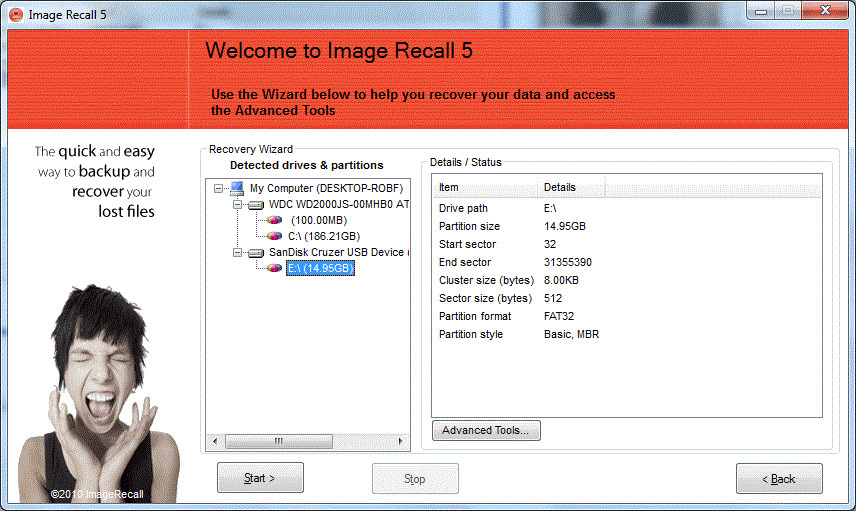Open Advanced Tools...
The image size is (856, 511).
click(x=486, y=430)
